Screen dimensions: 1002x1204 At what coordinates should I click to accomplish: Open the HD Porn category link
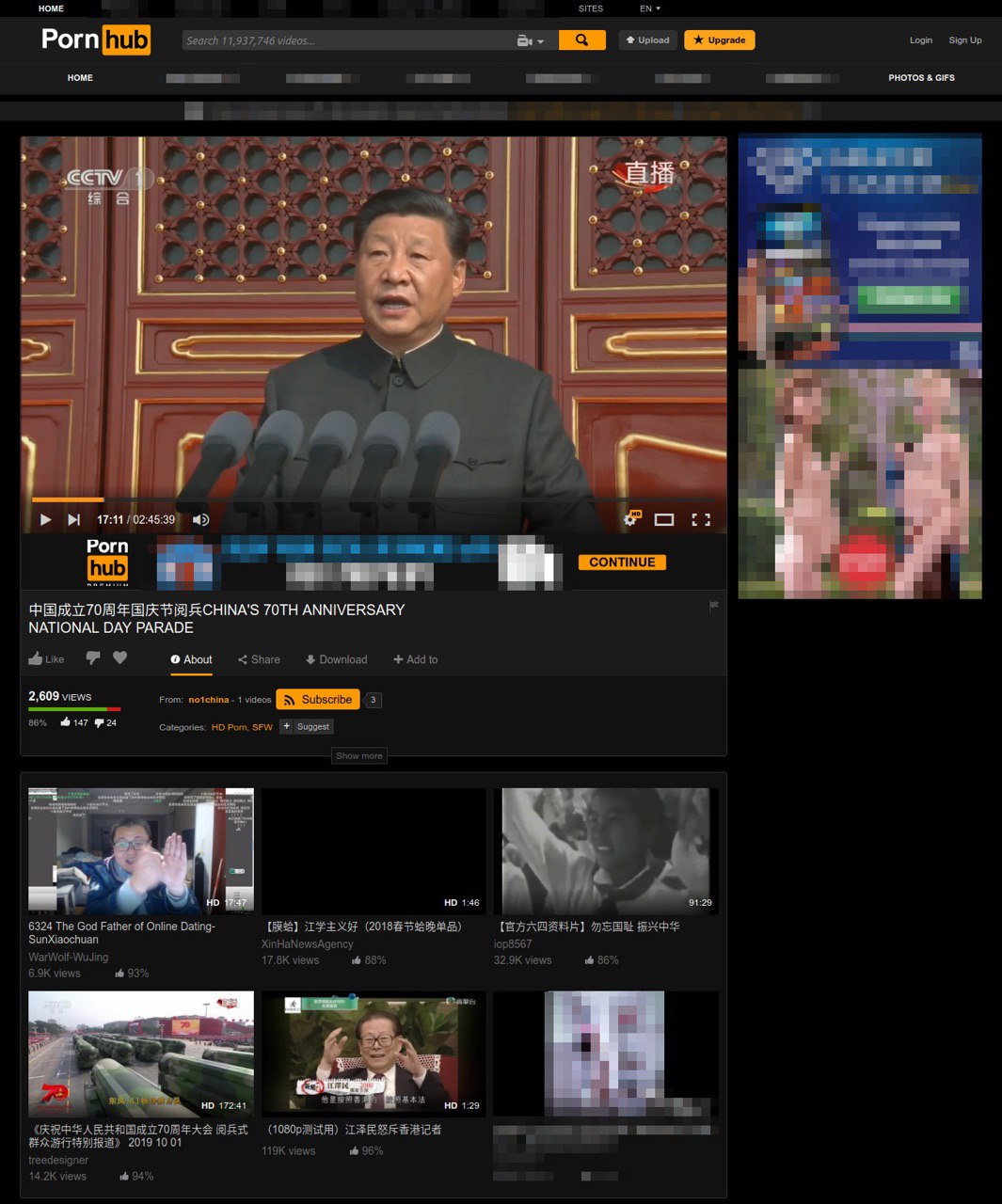click(x=229, y=727)
